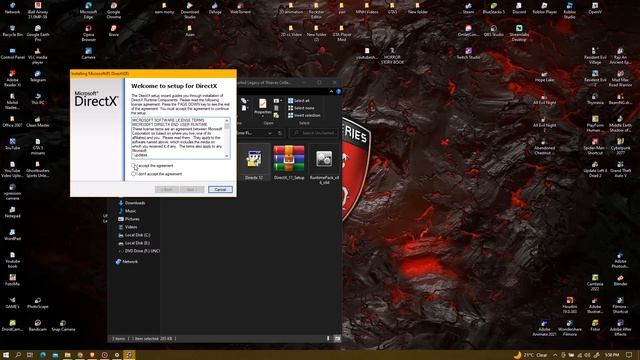Select the DirectX_11_Setup archive file
Viewport: 640px width, 360px height.
click(x=289, y=163)
